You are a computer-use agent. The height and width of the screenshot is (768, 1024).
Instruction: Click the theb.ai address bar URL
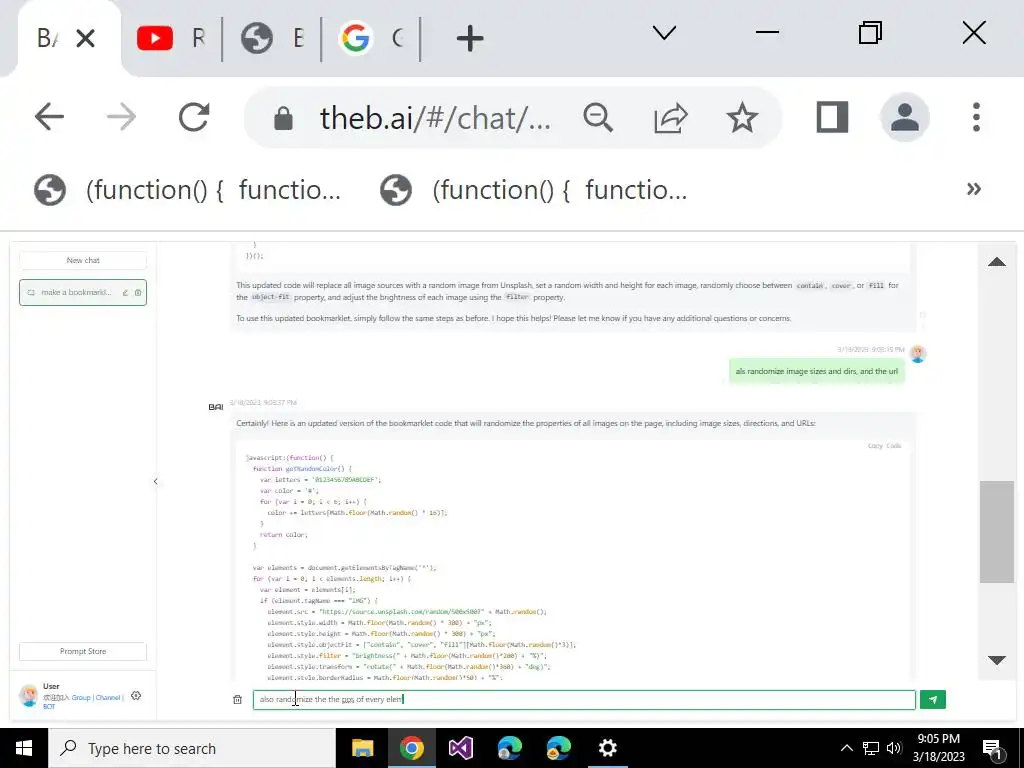[x=435, y=118]
